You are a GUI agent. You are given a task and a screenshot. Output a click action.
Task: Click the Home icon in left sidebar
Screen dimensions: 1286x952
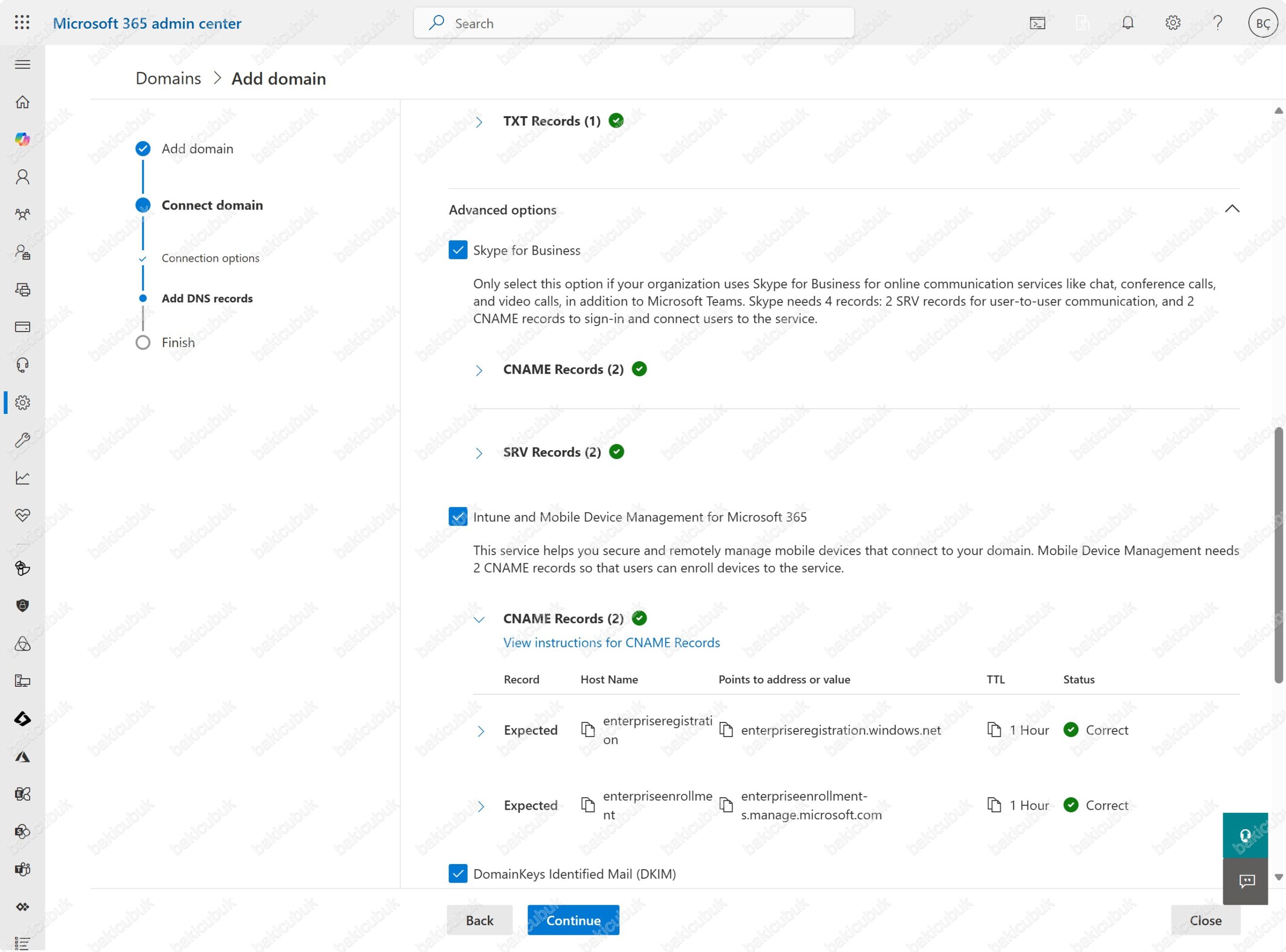[23, 102]
